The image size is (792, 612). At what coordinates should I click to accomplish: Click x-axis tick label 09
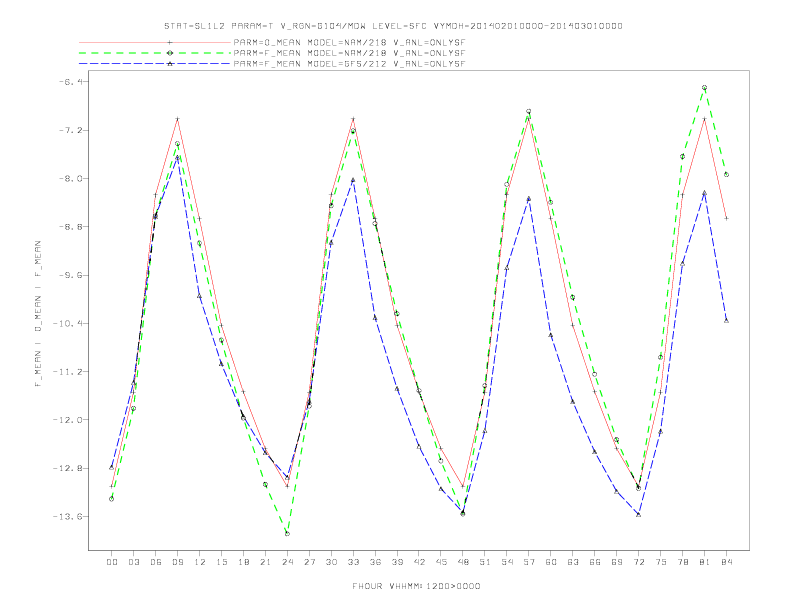177,562
